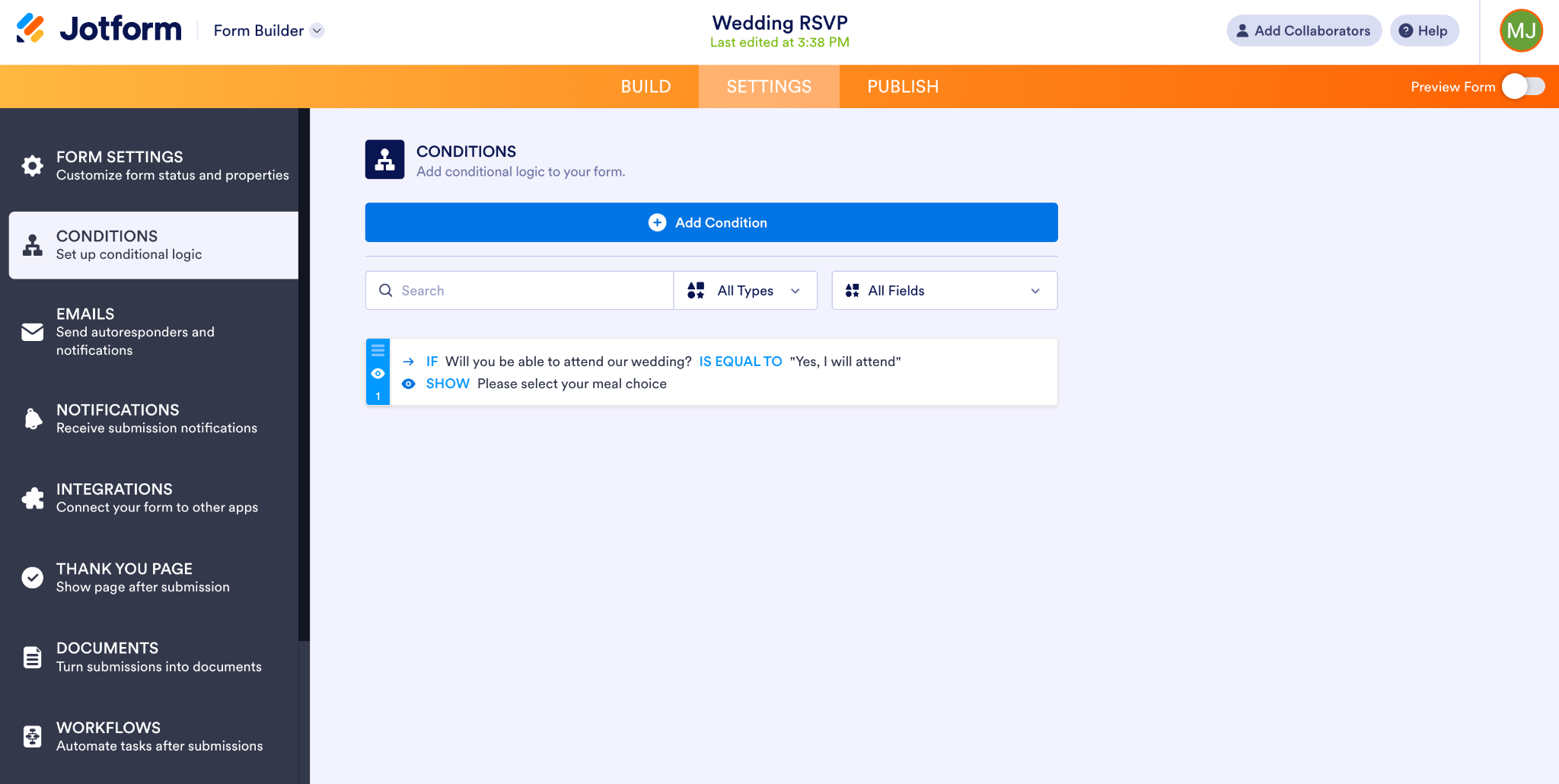Click the conditions Search field
The width and height of the screenshot is (1559, 784).
pyautogui.click(x=519, y=291)
